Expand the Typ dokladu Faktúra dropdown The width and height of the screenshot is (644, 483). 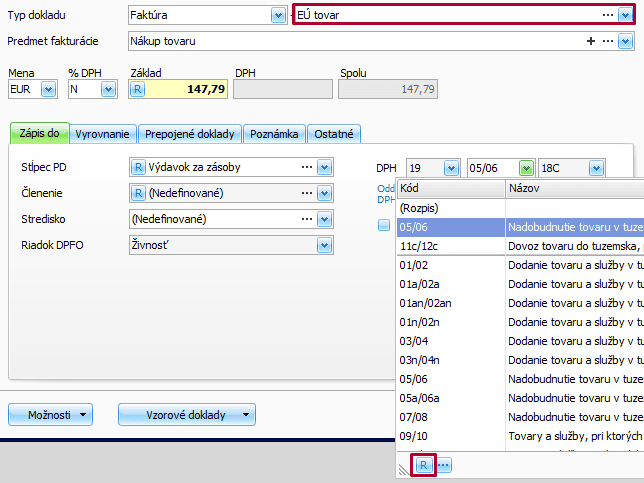point(278,16)
